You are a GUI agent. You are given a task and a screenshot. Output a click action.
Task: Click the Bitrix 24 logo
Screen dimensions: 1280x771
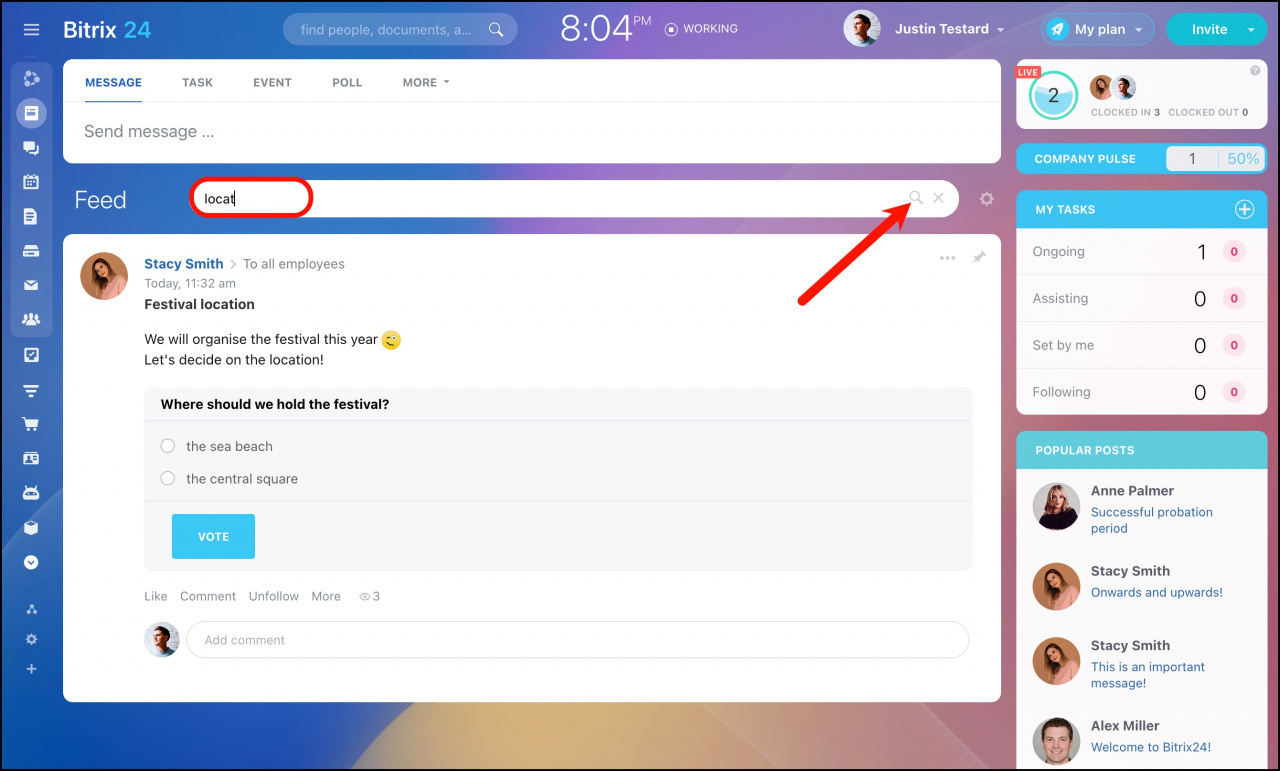[x=107, y=30]
